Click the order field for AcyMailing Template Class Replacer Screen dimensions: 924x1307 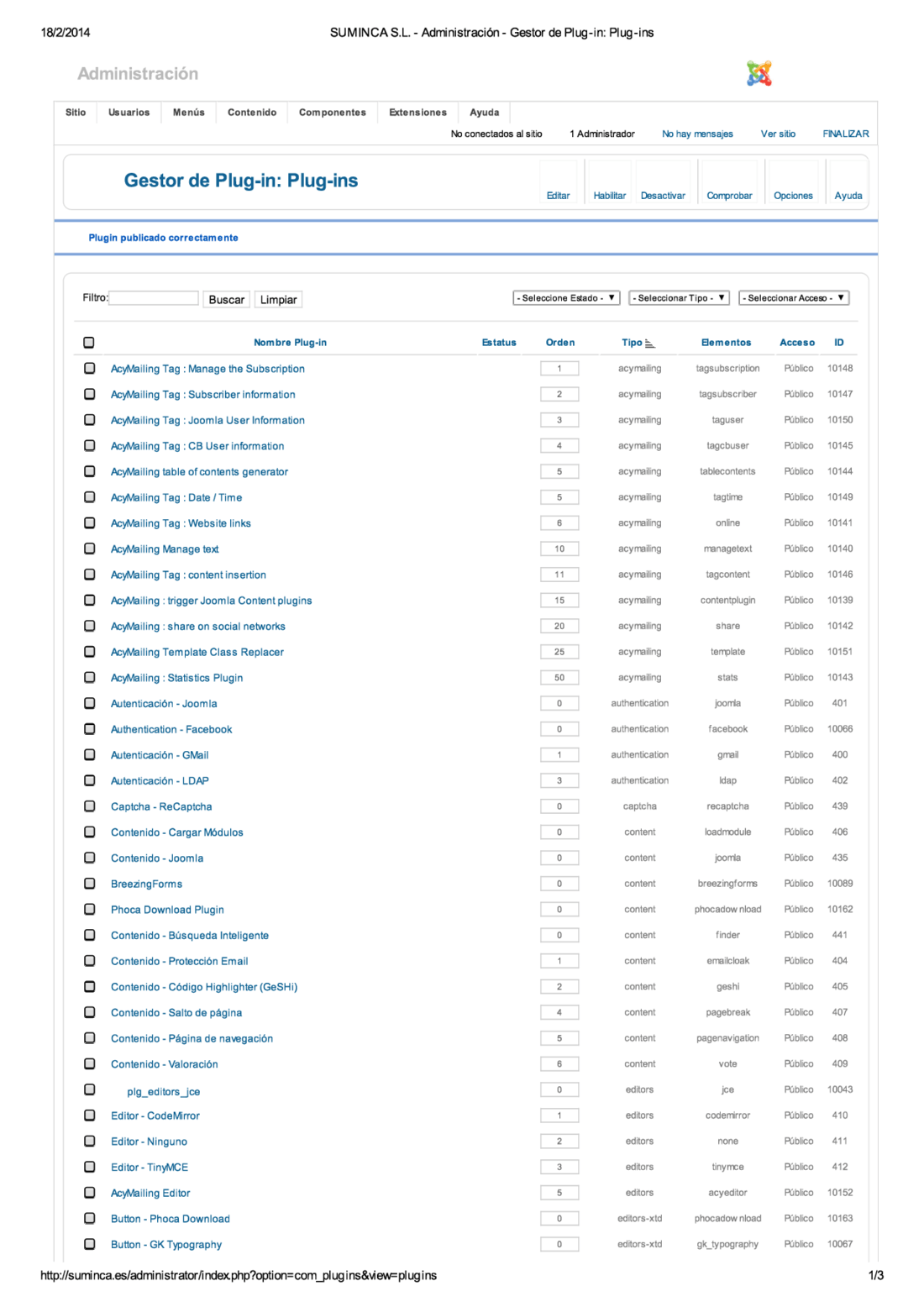pos(559,652)
